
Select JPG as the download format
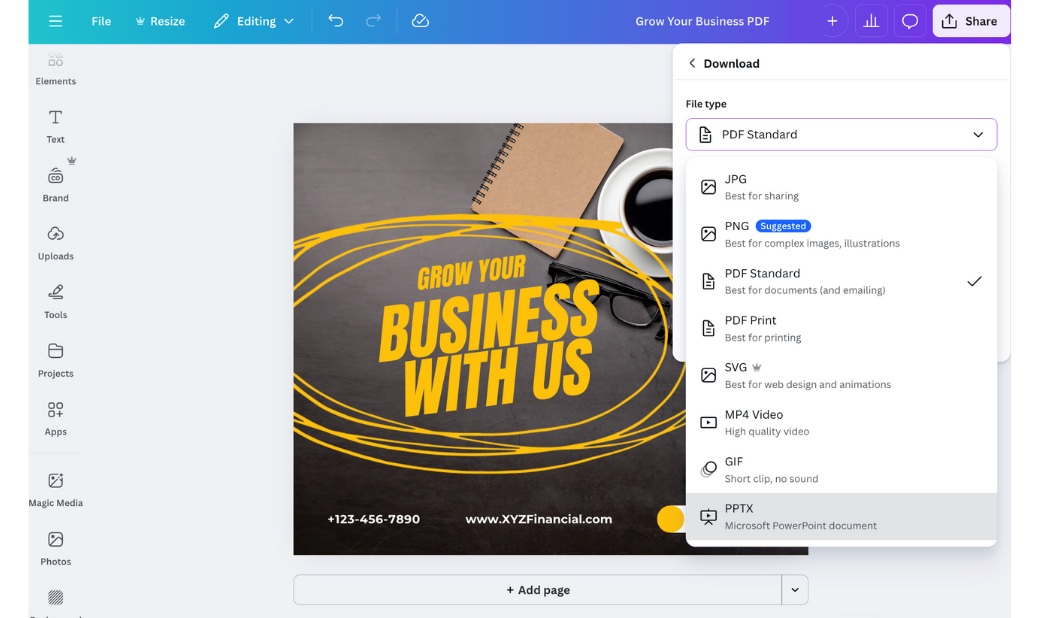click(x=841, y=187)
